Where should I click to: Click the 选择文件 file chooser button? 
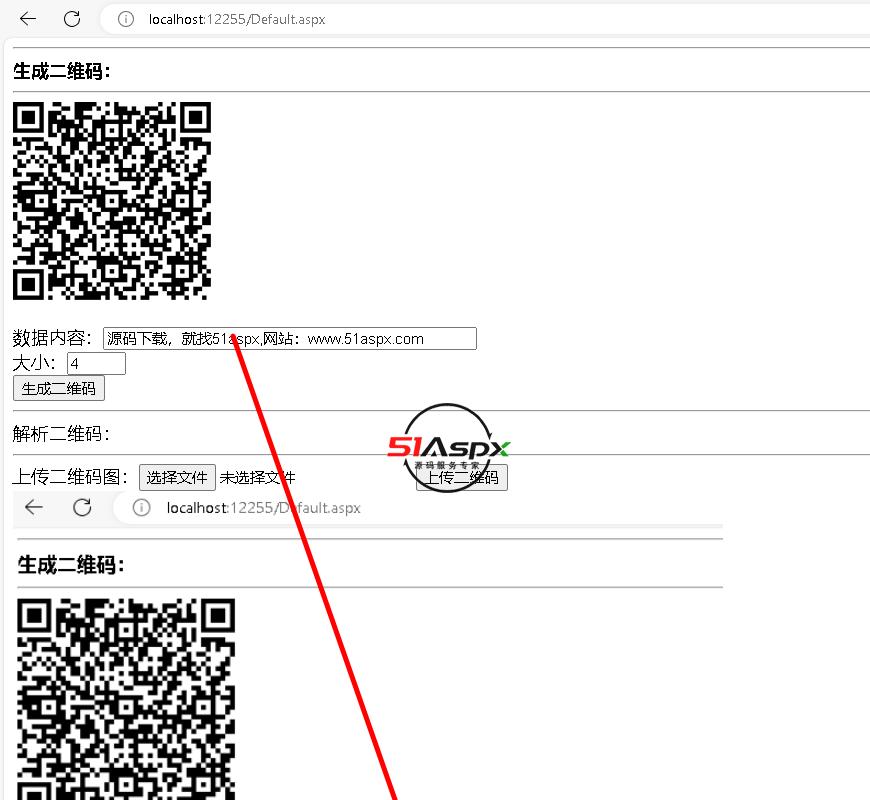[177, 477]
